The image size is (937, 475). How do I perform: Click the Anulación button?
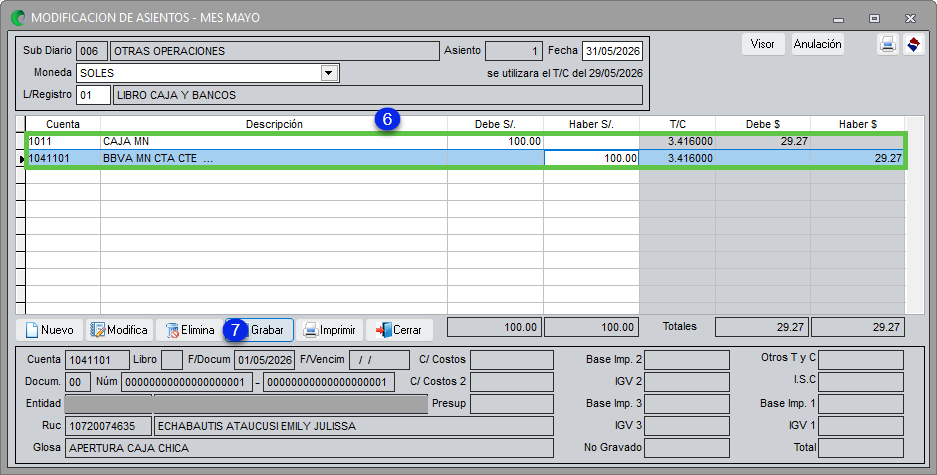(x=817, y=44)
